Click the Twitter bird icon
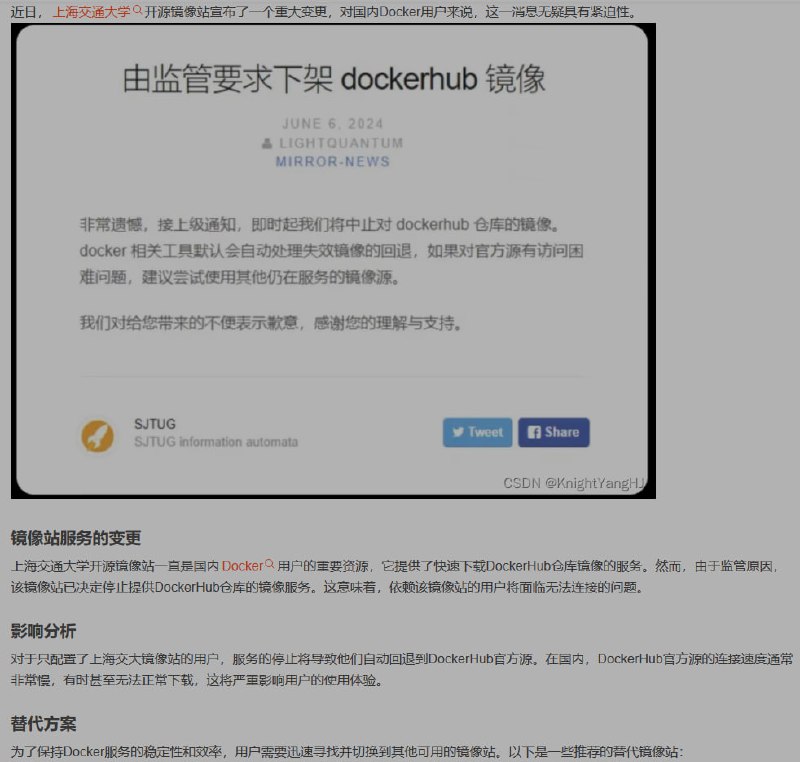Image resolution: width=800 pixels, height=762 pixels. pos(458,432)
